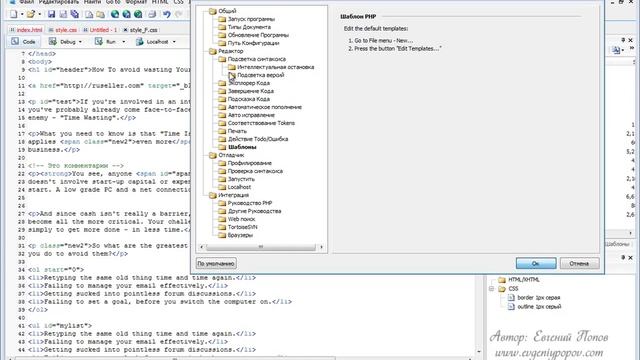Open the Run dropdown arrow

pyautogui.click(x=124, y=42)
